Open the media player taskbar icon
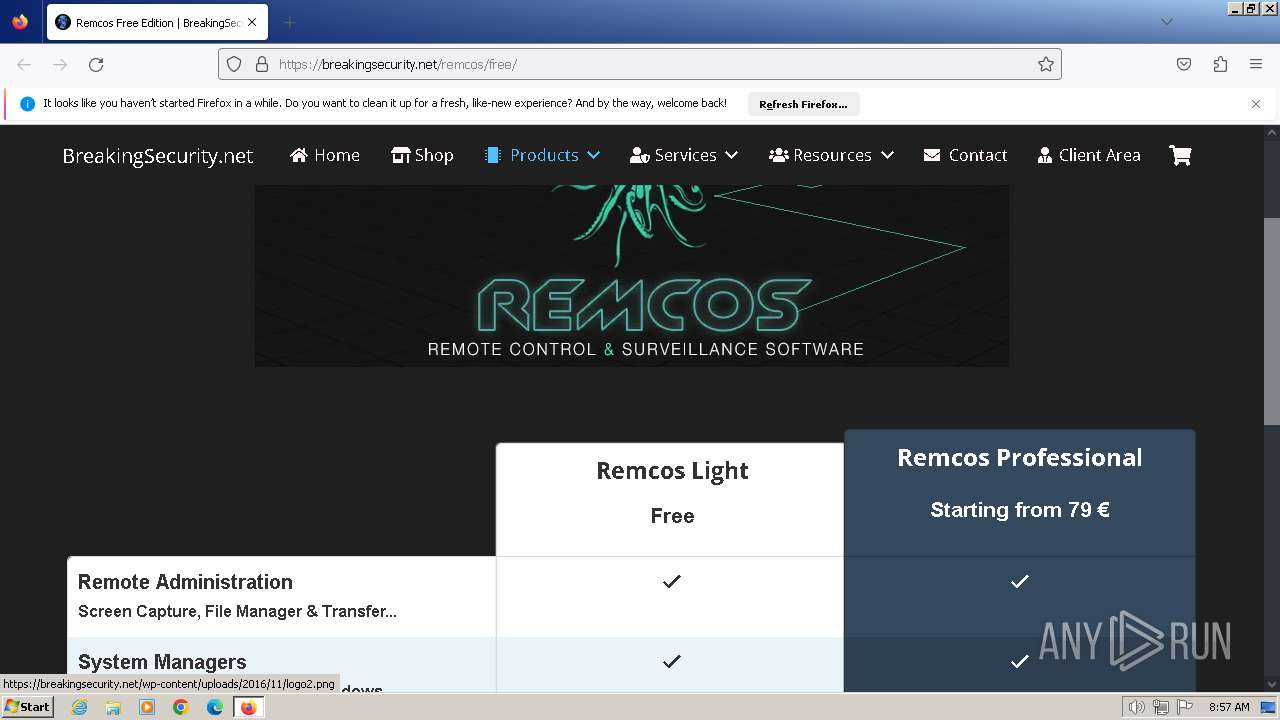The height and width of the screenshot is (720, 1280). pyautogui.click(x=147, y=707)
